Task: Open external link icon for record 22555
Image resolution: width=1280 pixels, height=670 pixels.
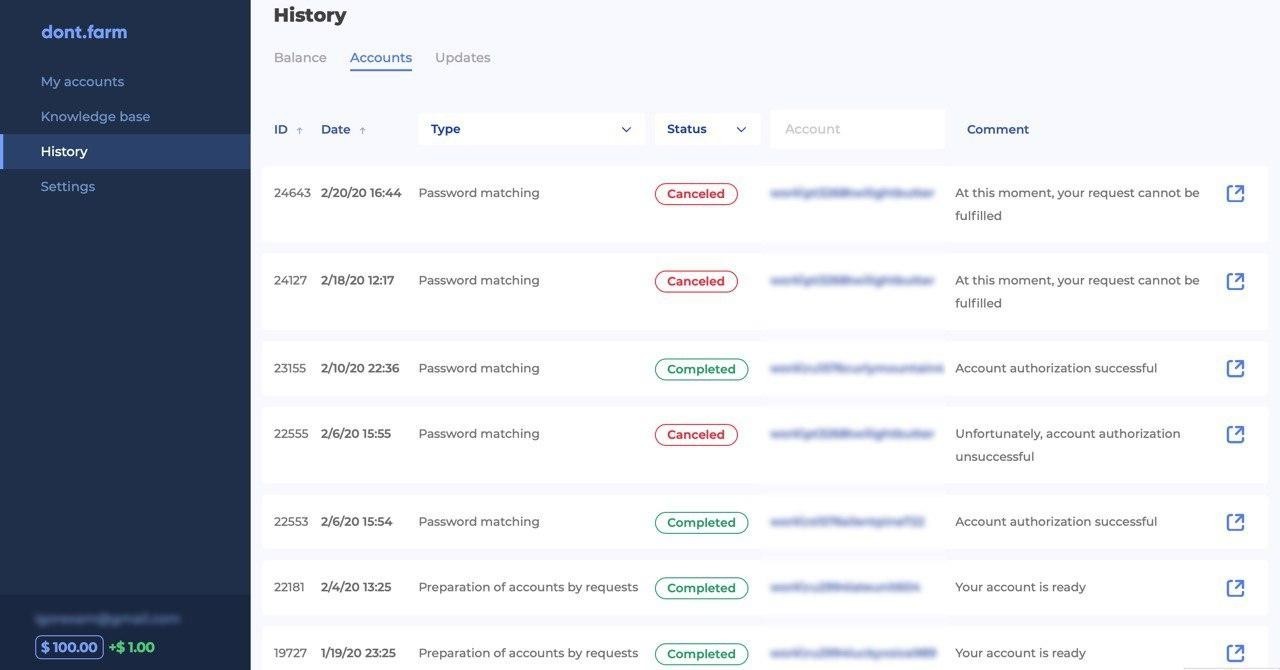Action: pyautogui.click(x=1235, y=434)
